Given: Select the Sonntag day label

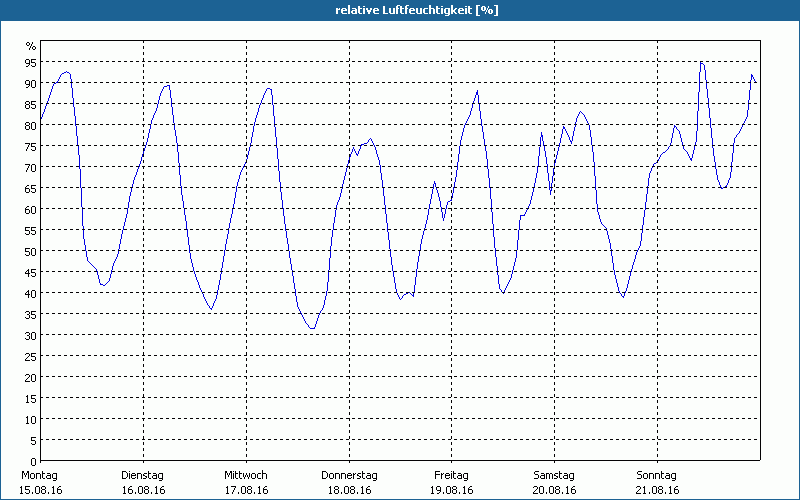Looking at the screenshot, I should tap(657, 475).
